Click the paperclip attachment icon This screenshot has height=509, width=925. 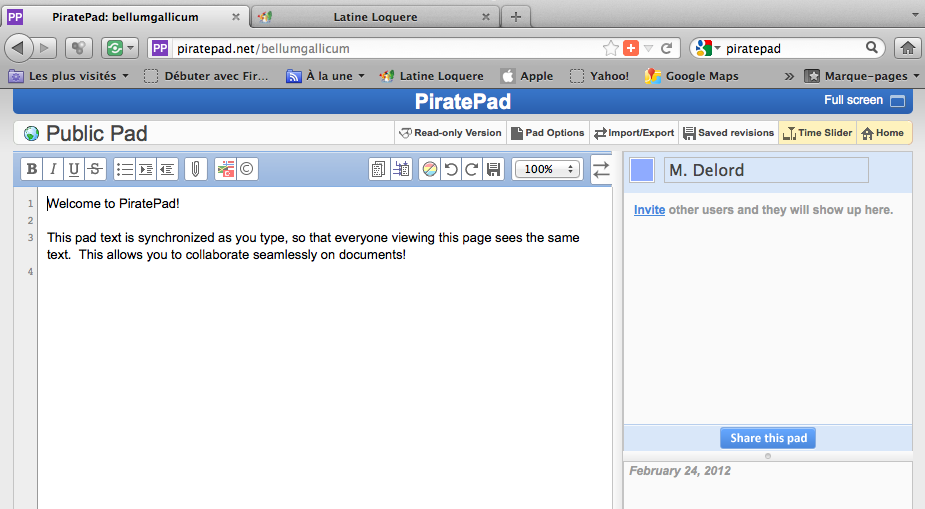(195, 169)
